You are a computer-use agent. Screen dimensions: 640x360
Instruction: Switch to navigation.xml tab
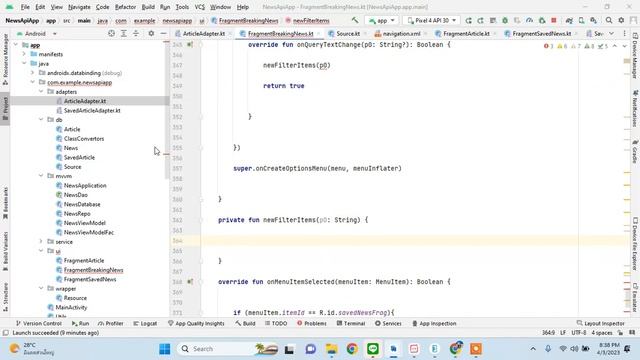point(401,33)
